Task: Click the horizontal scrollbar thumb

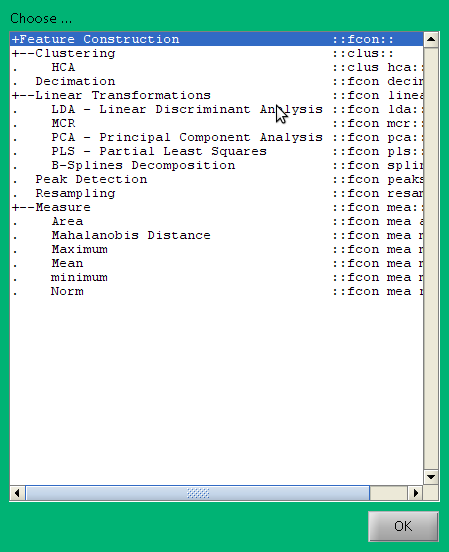Action: click(x=198, y=493)
